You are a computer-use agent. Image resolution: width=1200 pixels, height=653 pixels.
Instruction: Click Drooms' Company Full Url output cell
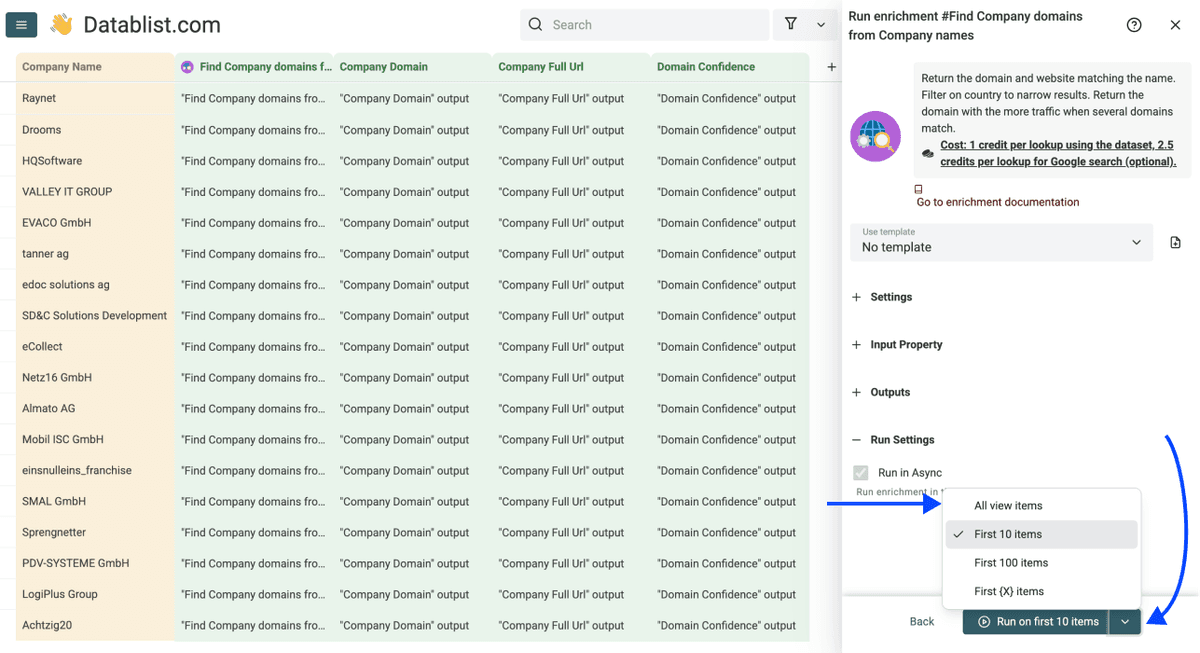[x=571, y=130]
